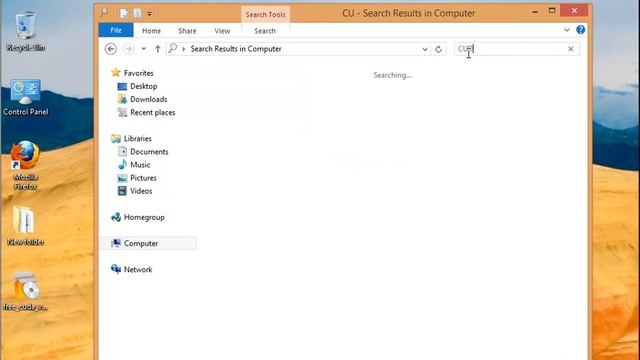Switch to the Share ribbon tab

[x=187, y=31]
